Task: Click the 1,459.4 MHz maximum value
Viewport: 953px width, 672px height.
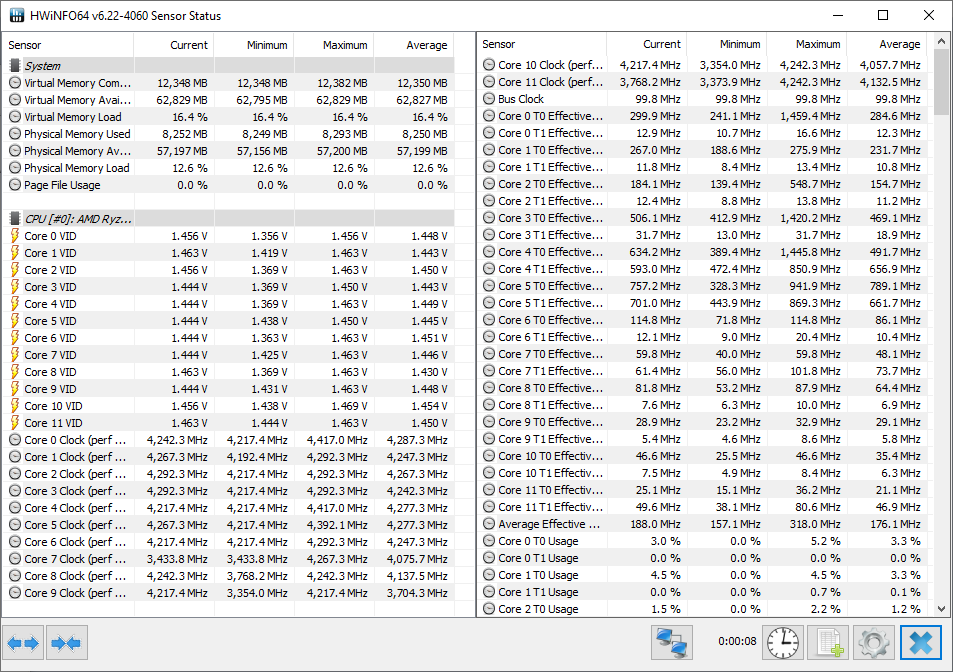Action: pos(810,115)
